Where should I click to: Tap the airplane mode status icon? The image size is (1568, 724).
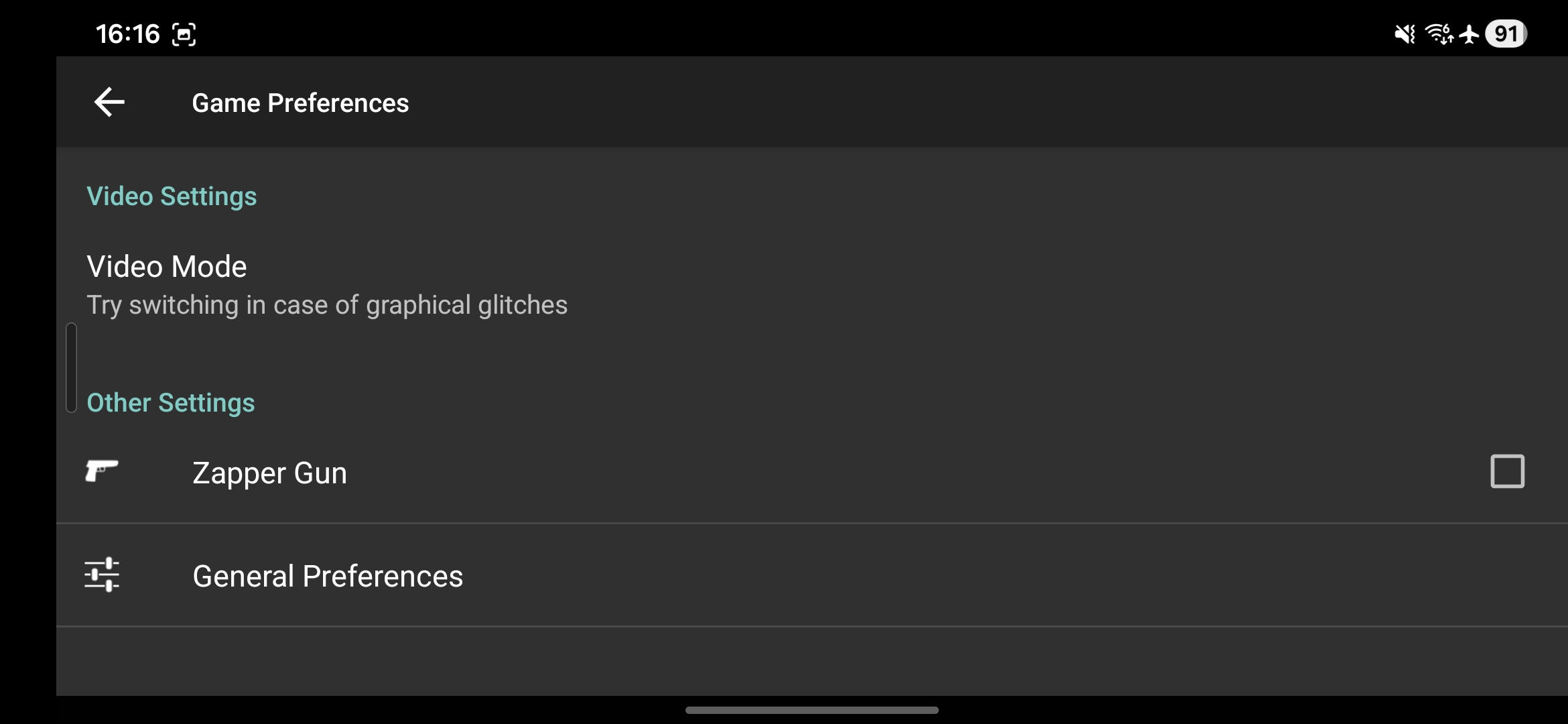pyautogui.click(x=1469, y=34)
